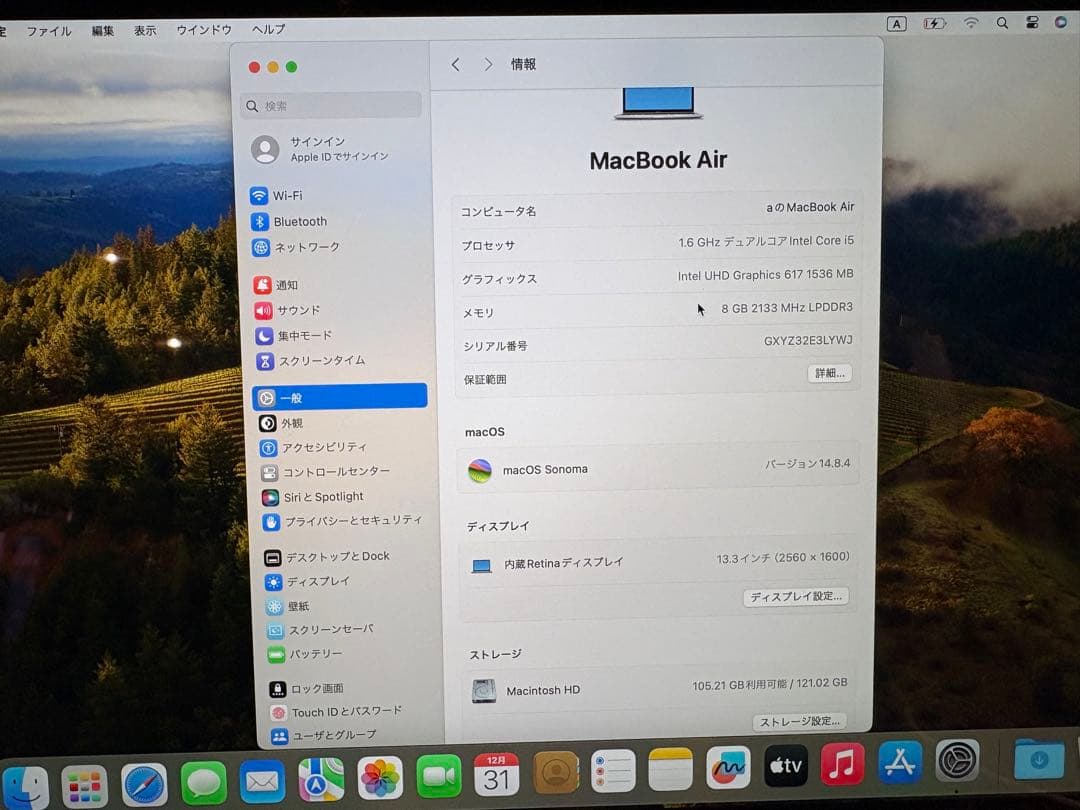Open プライバシーとセキュリティ settings
This screenshot has height=810, width=1080.
pyautogui.click(x=342, y=521)
